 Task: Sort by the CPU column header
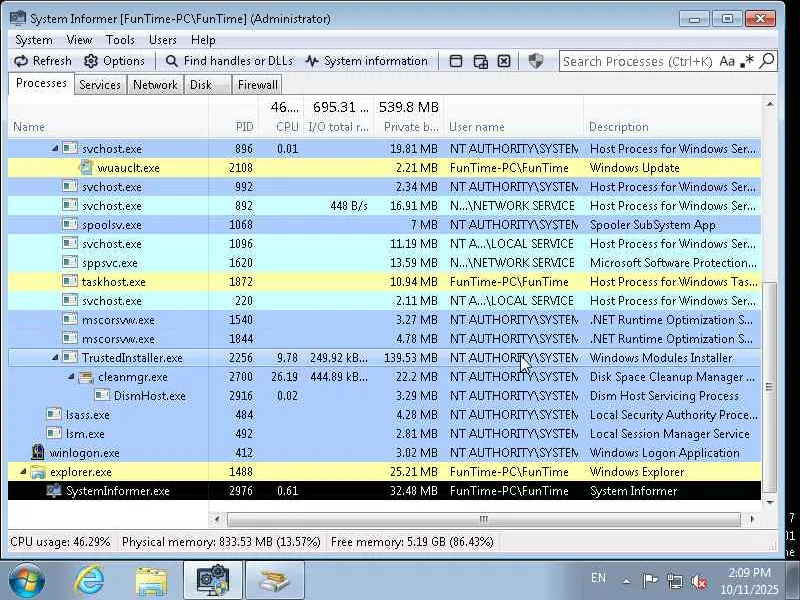(x=281, y=127)
